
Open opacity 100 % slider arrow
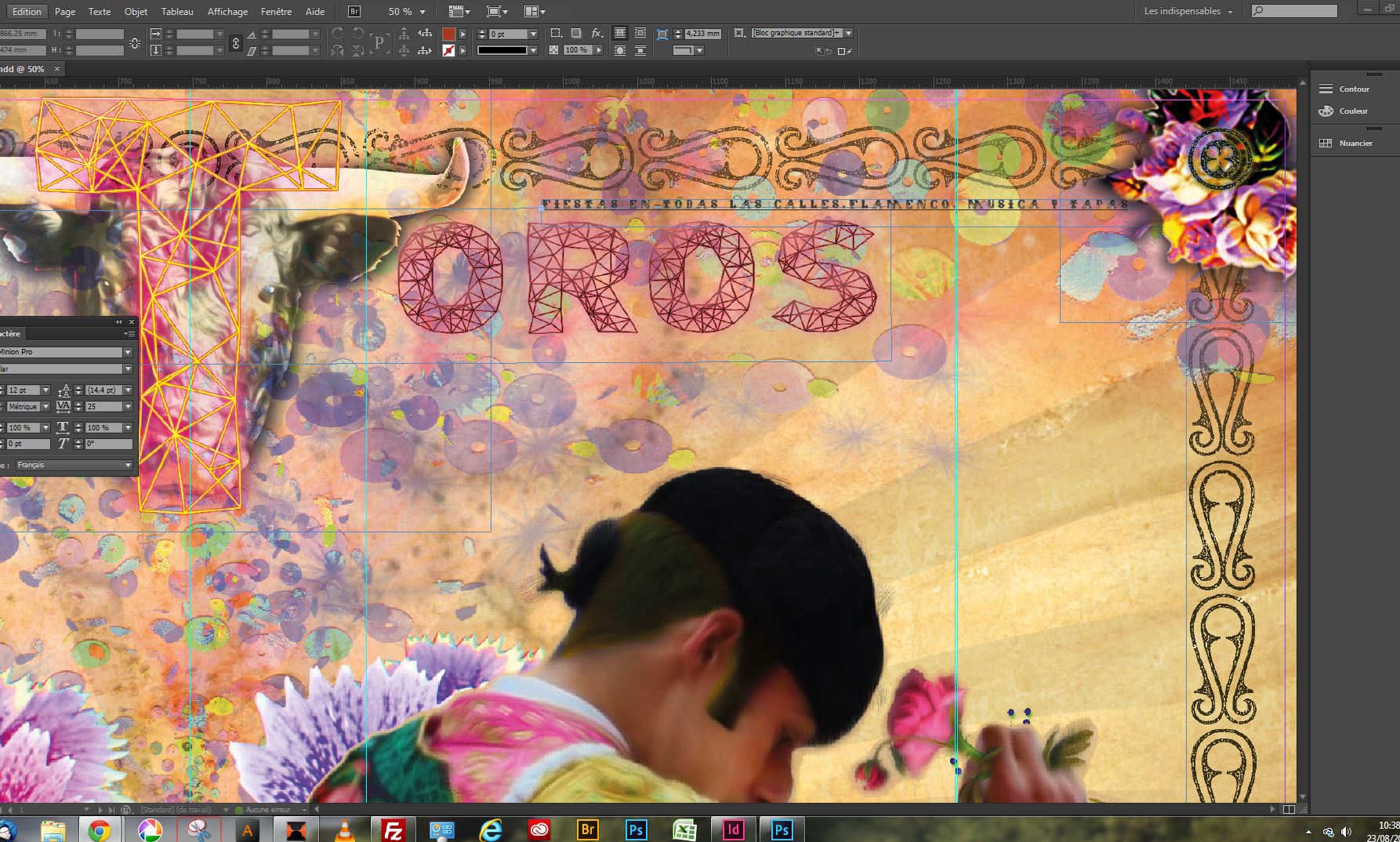(599, 50)
